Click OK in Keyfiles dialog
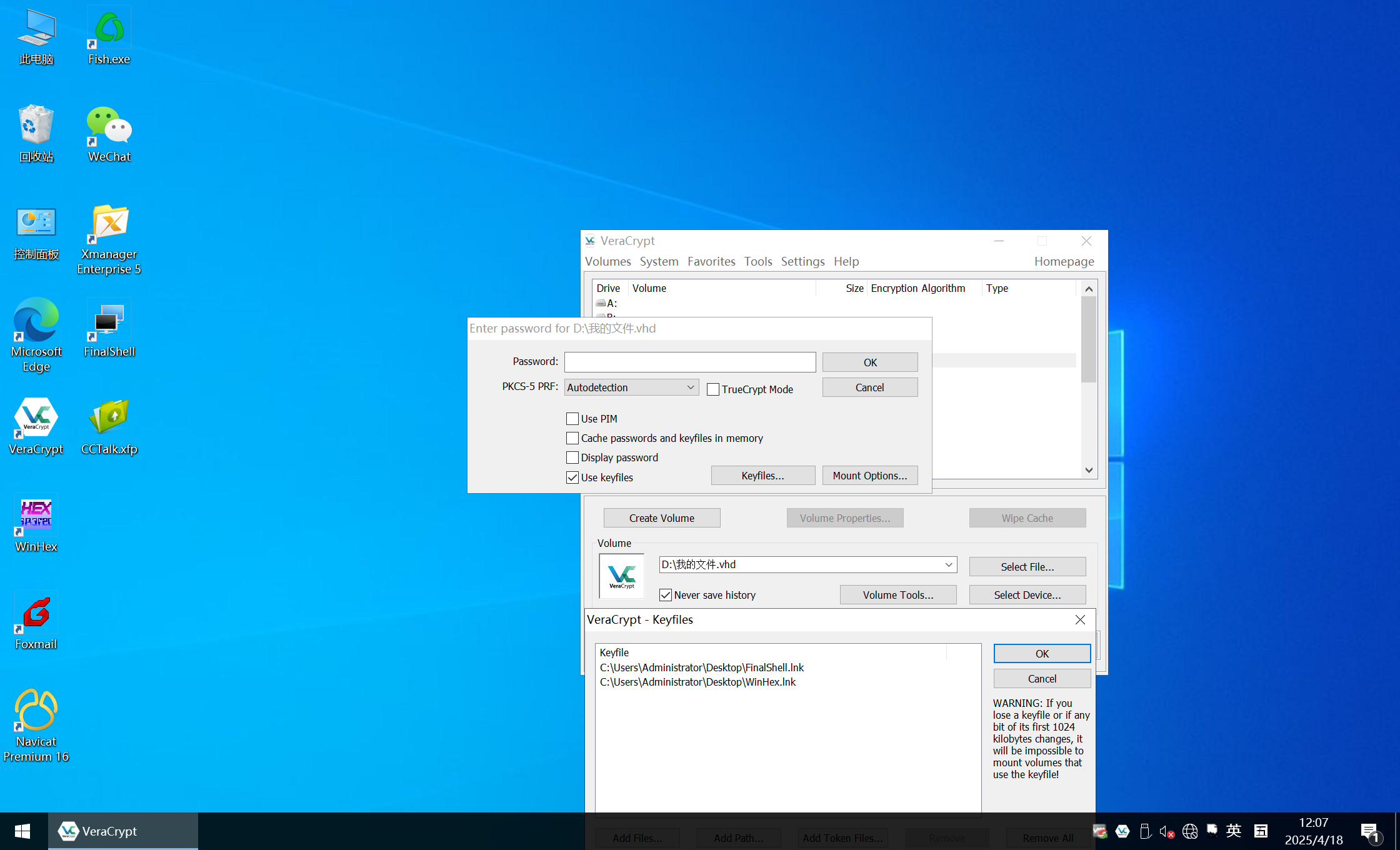Image resolution: width=1400 pixels, height=850 pixels. point(1042,654)
